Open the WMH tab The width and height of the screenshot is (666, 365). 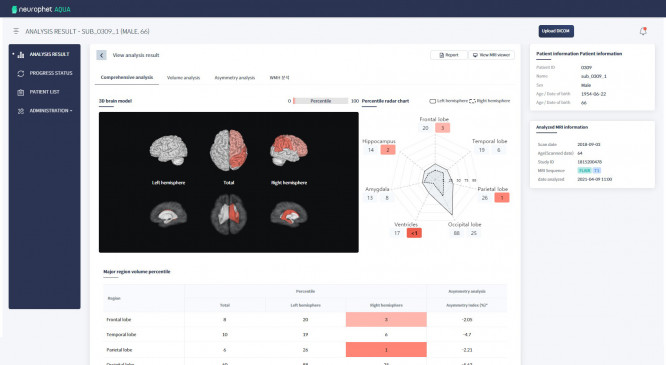click(x=279, y=78)
